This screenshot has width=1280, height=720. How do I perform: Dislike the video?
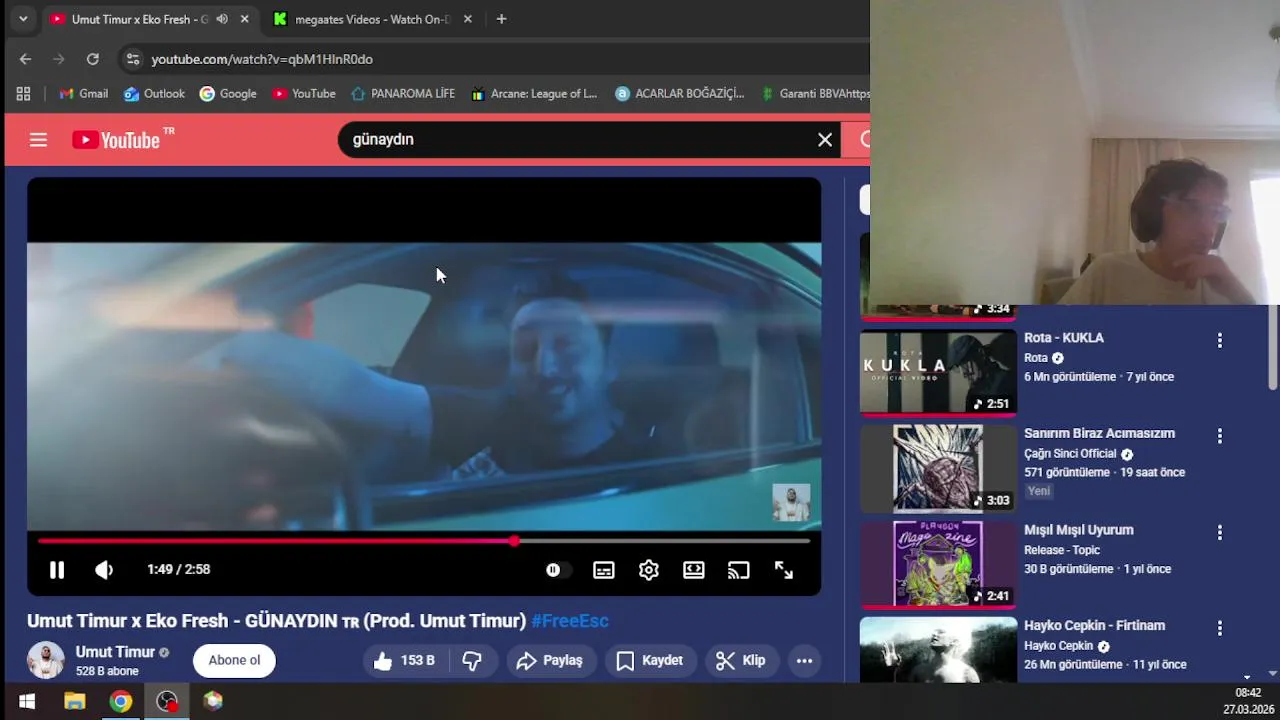(x=472, y=660)
